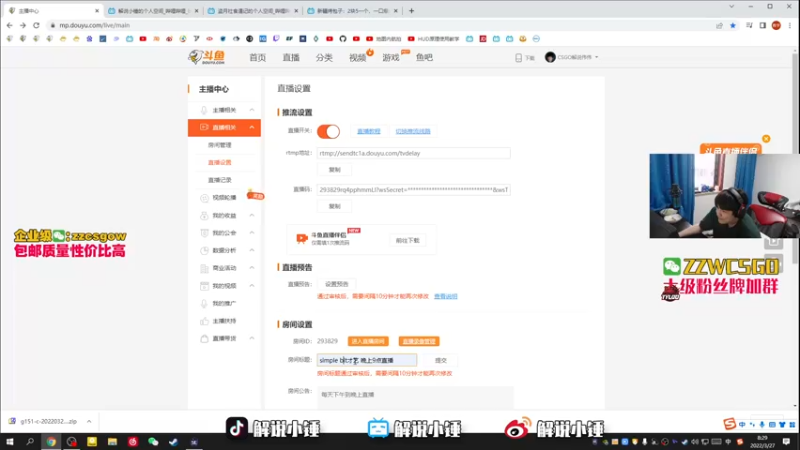
Task: Collapse the 直播相关 section chevron
Action: [252, 127]
